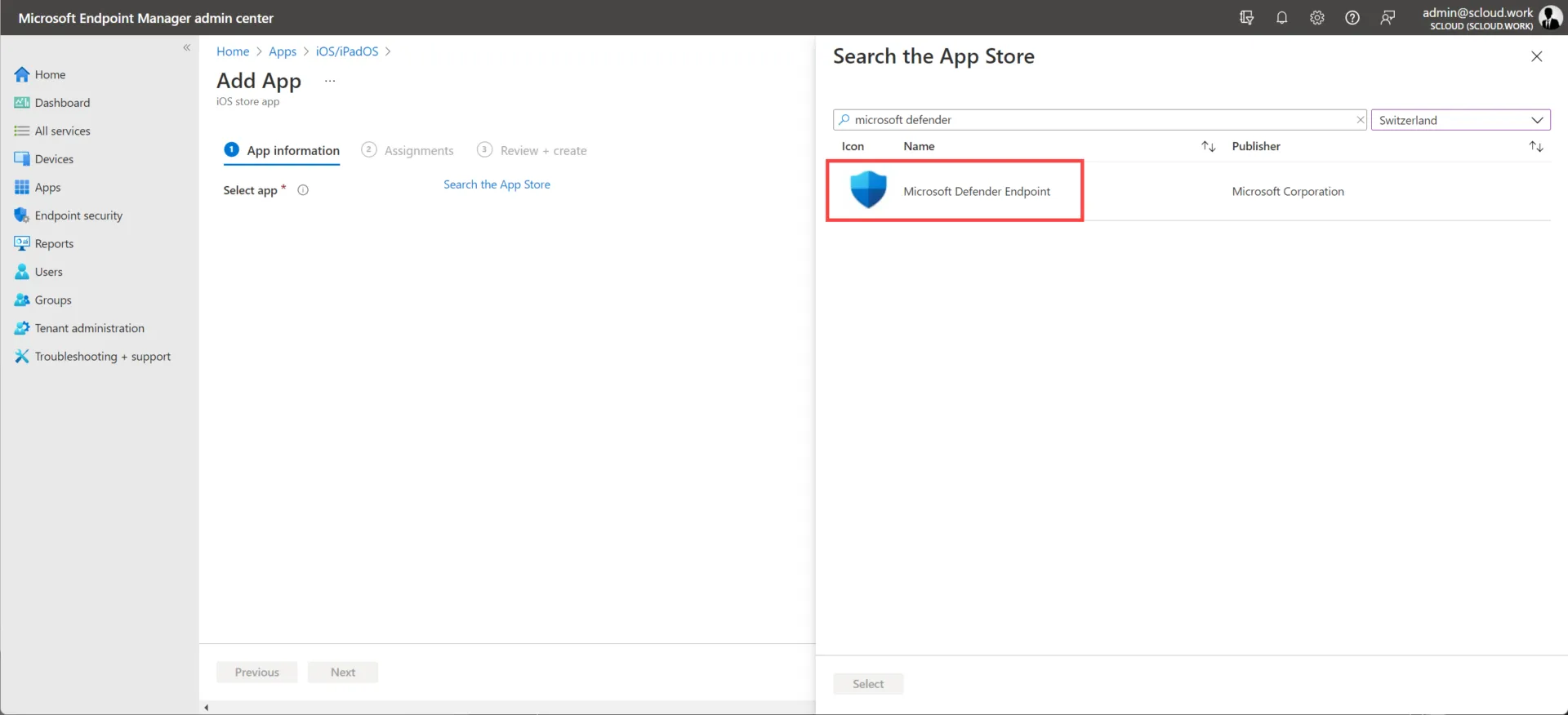
Task: Sort results by Publisher column arrows
Action: point(1536,146)
